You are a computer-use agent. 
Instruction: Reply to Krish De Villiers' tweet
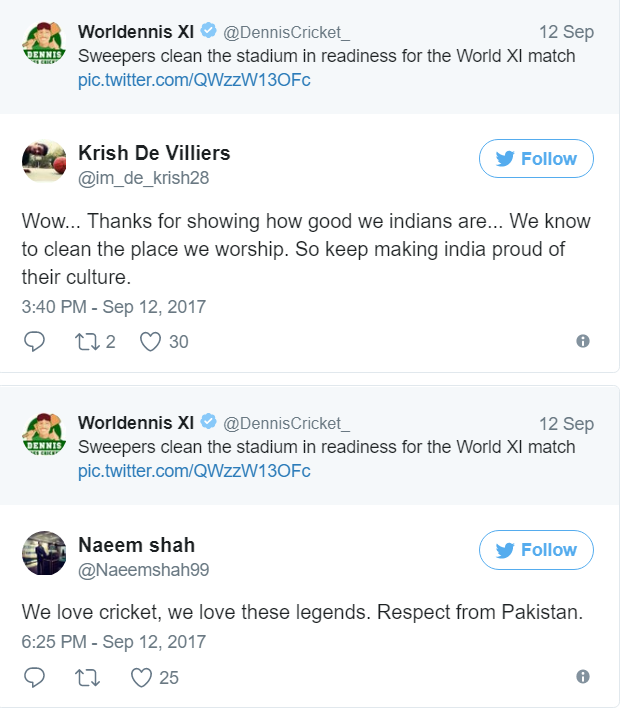tap(34, 342)
